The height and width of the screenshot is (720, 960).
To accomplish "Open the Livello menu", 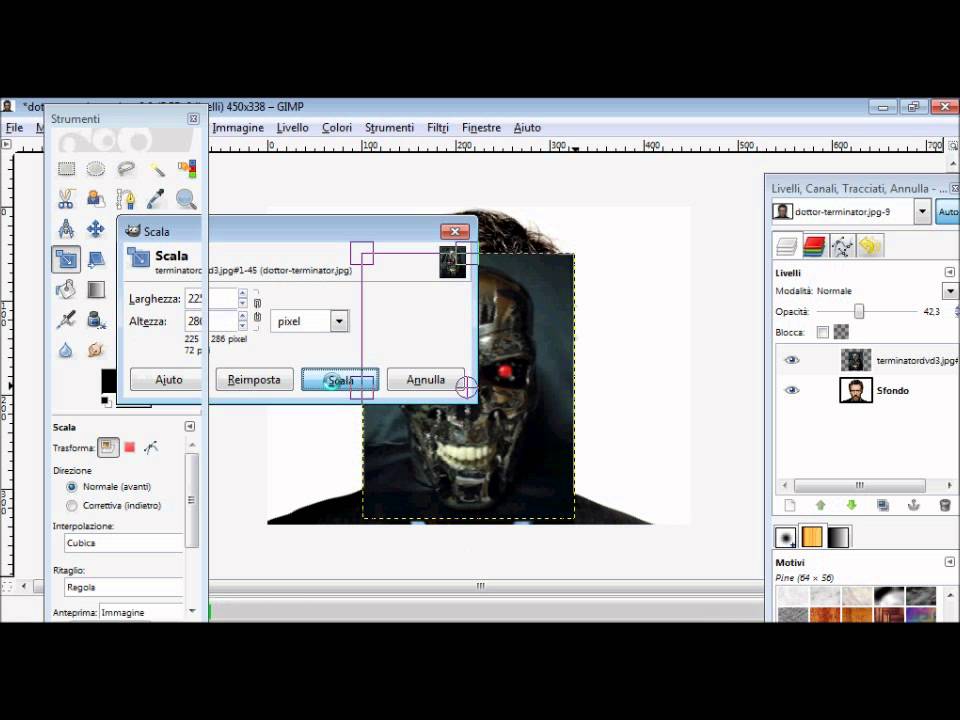I will click(x=292, y=127).
